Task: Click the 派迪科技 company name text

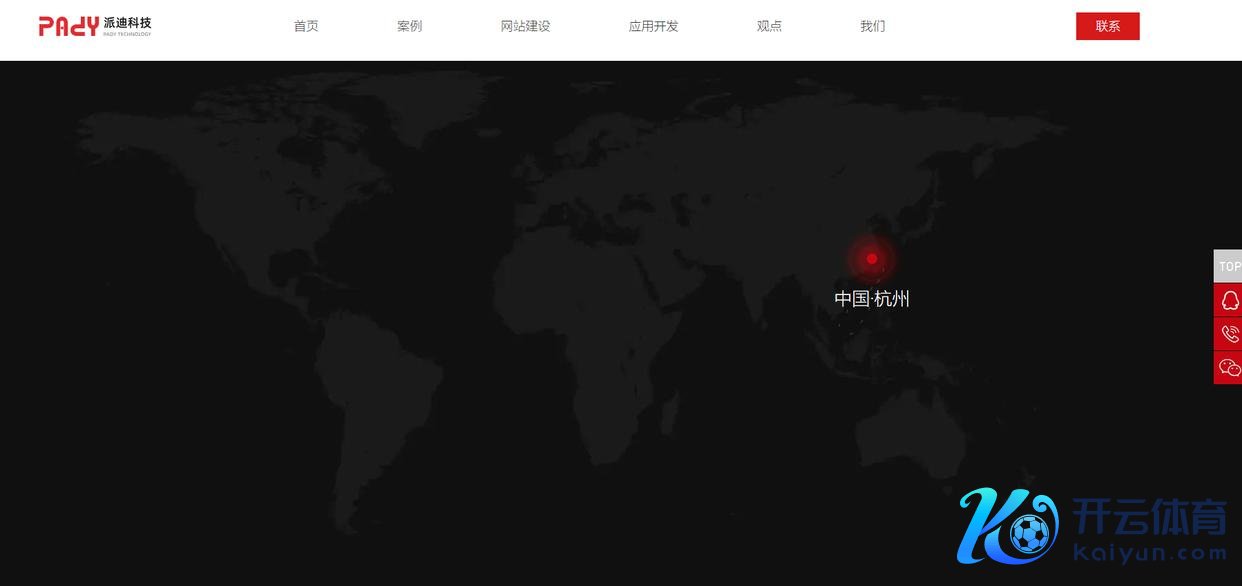Action: coord(127,22)
